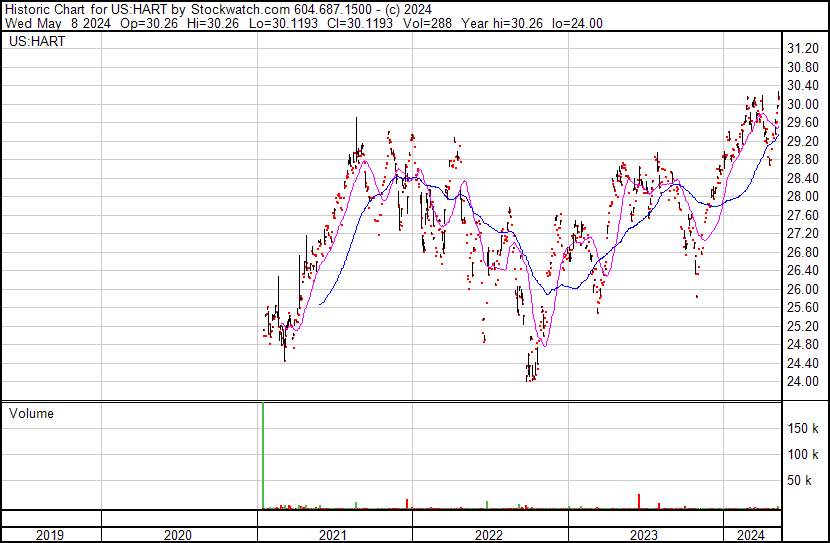Click the 24.00 price axis label
The width and height of the screenshot is (830, 543).
[803, 382]
